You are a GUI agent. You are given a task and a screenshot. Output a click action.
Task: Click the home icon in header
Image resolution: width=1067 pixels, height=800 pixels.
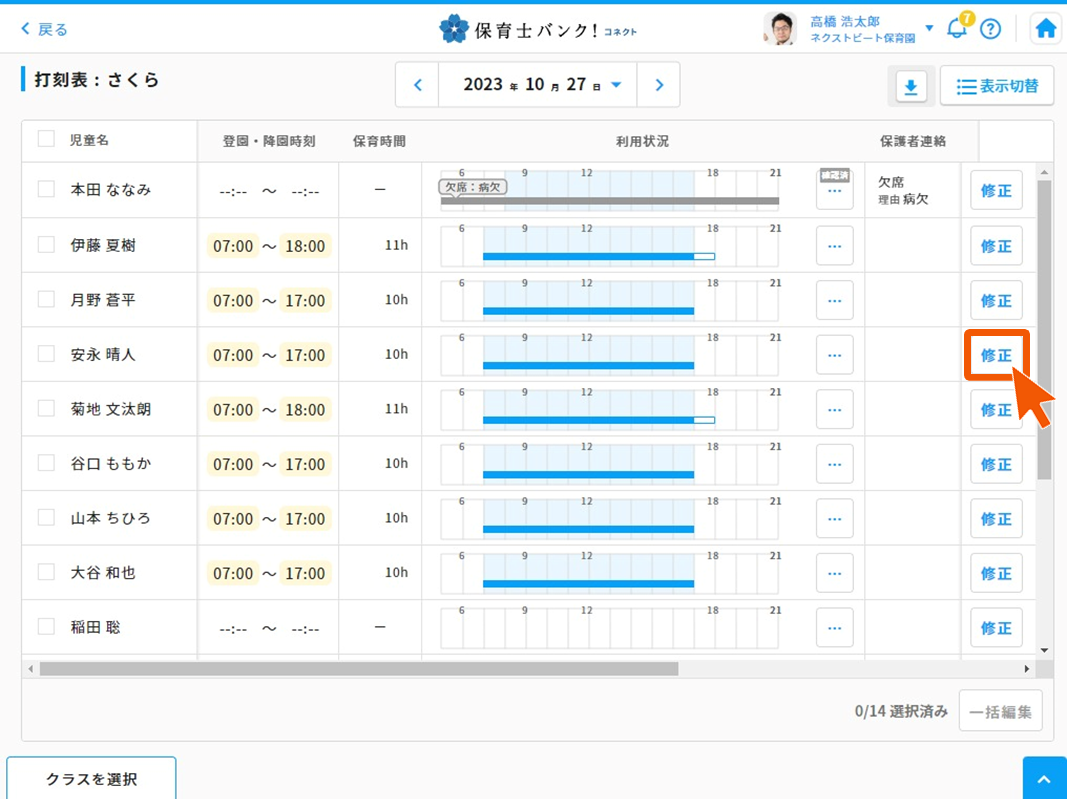(x=1045, y=28)
